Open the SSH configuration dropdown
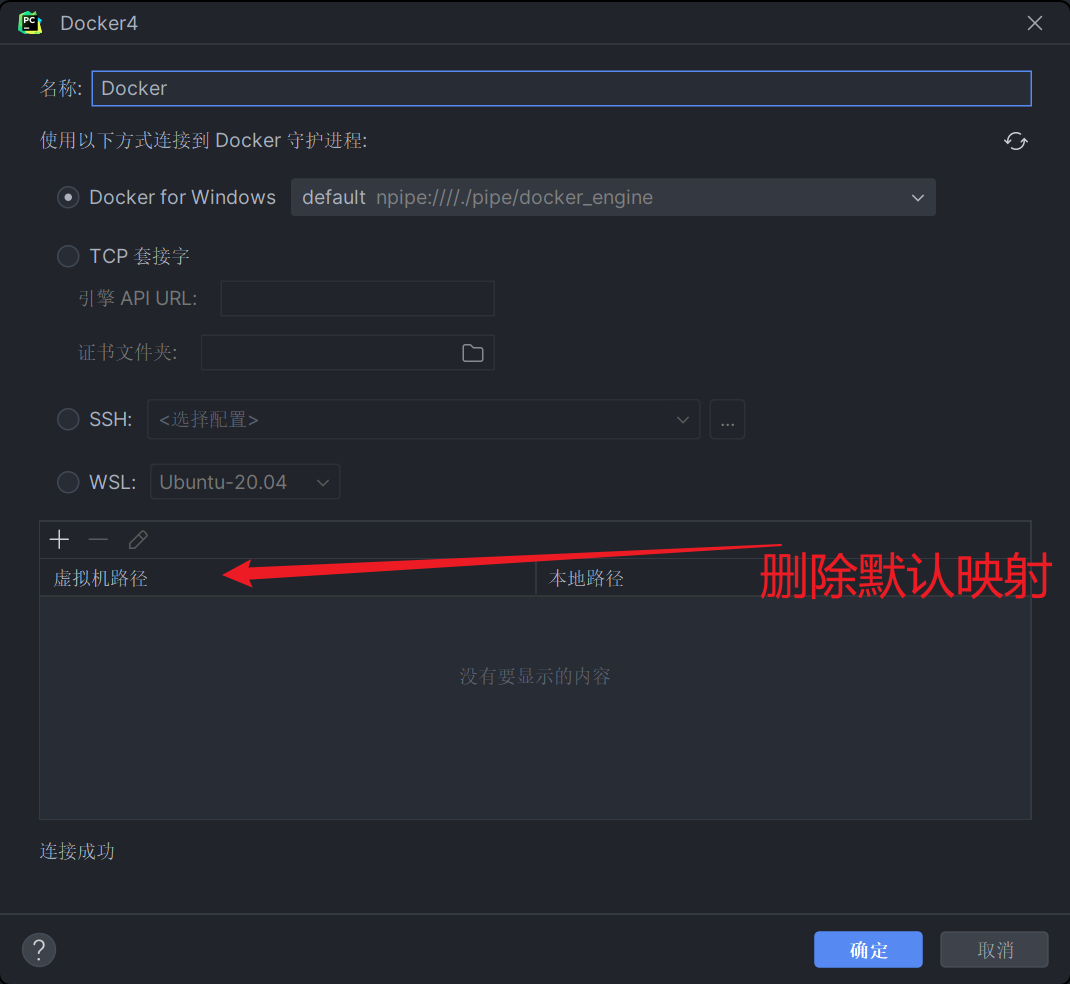The width and height of the screenshot is (1070, 984). point(423,419)
